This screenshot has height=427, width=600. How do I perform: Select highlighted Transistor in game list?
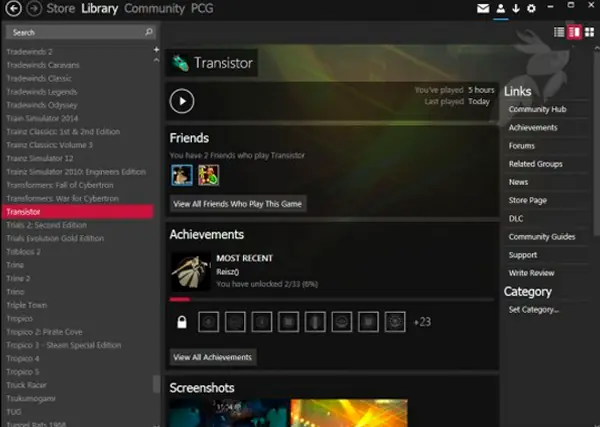point(78,212)
